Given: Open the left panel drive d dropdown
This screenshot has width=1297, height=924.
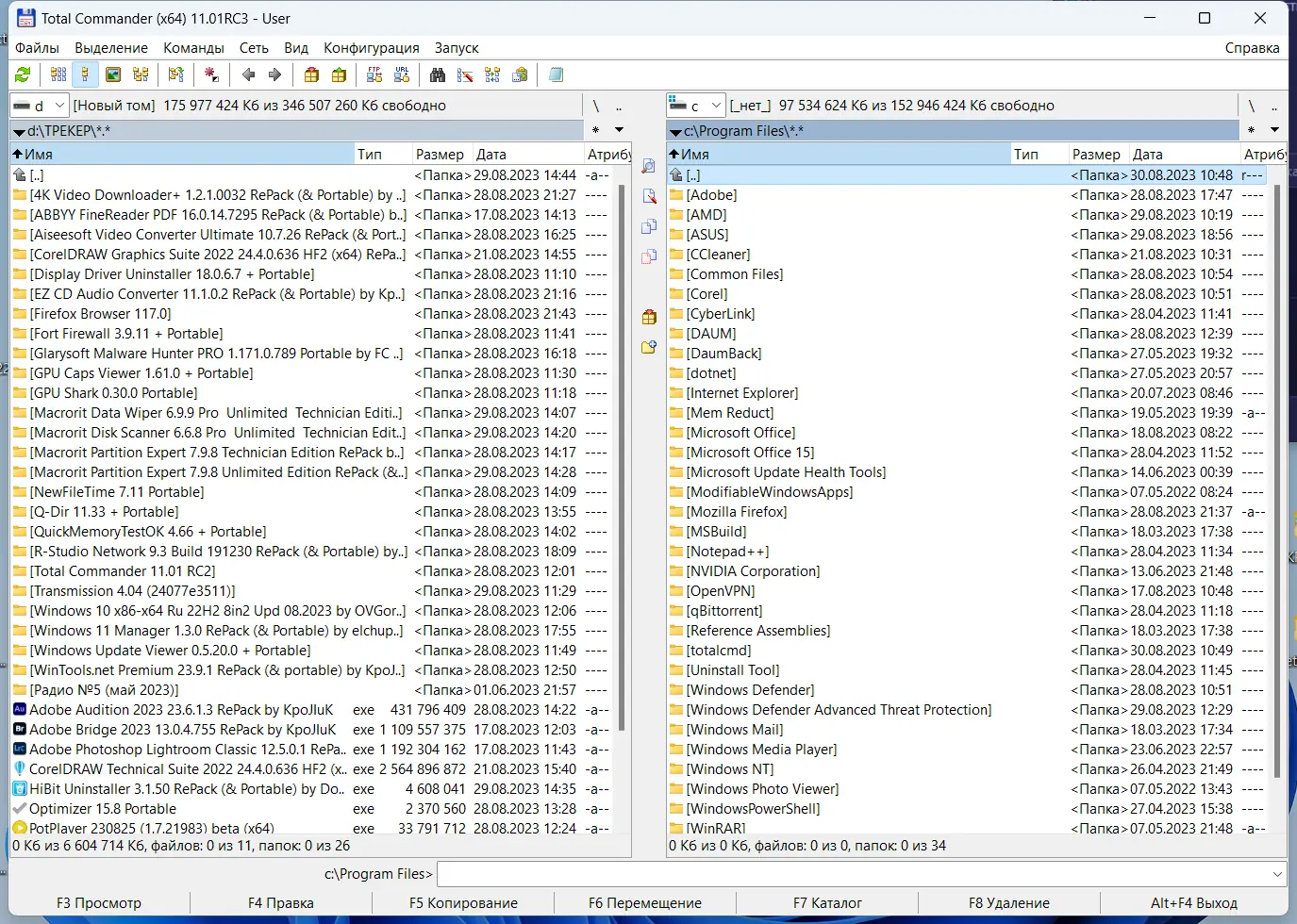Looking at the screenshot, I should pos(40,106).
